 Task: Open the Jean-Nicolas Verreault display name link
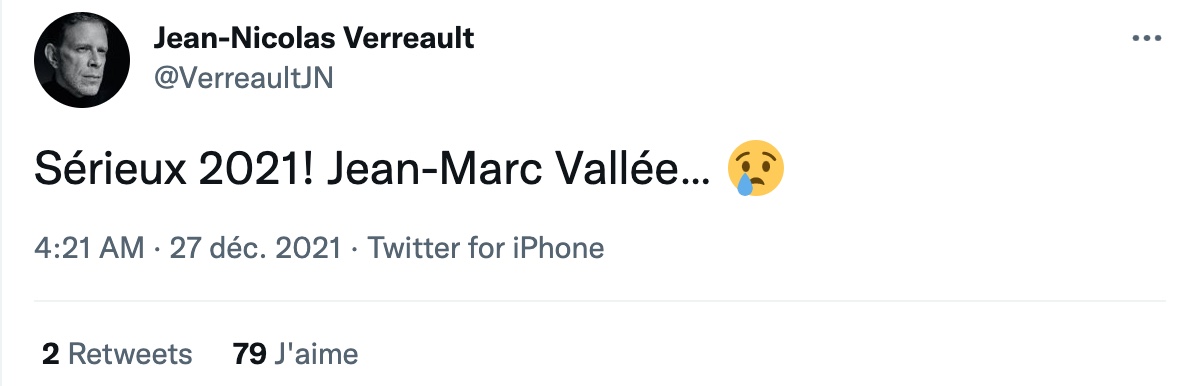pos(313,38)
